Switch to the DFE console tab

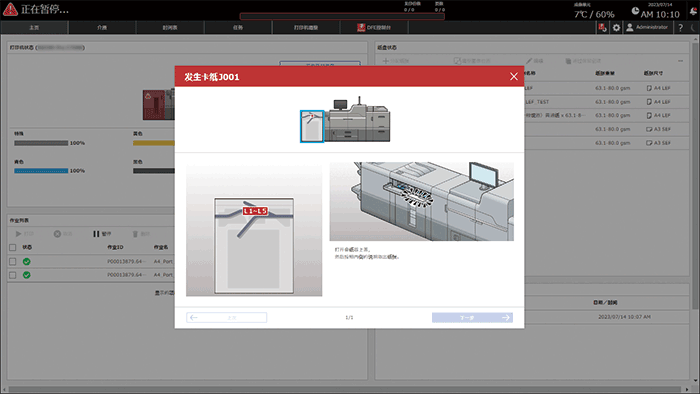(x=374, y=28)
